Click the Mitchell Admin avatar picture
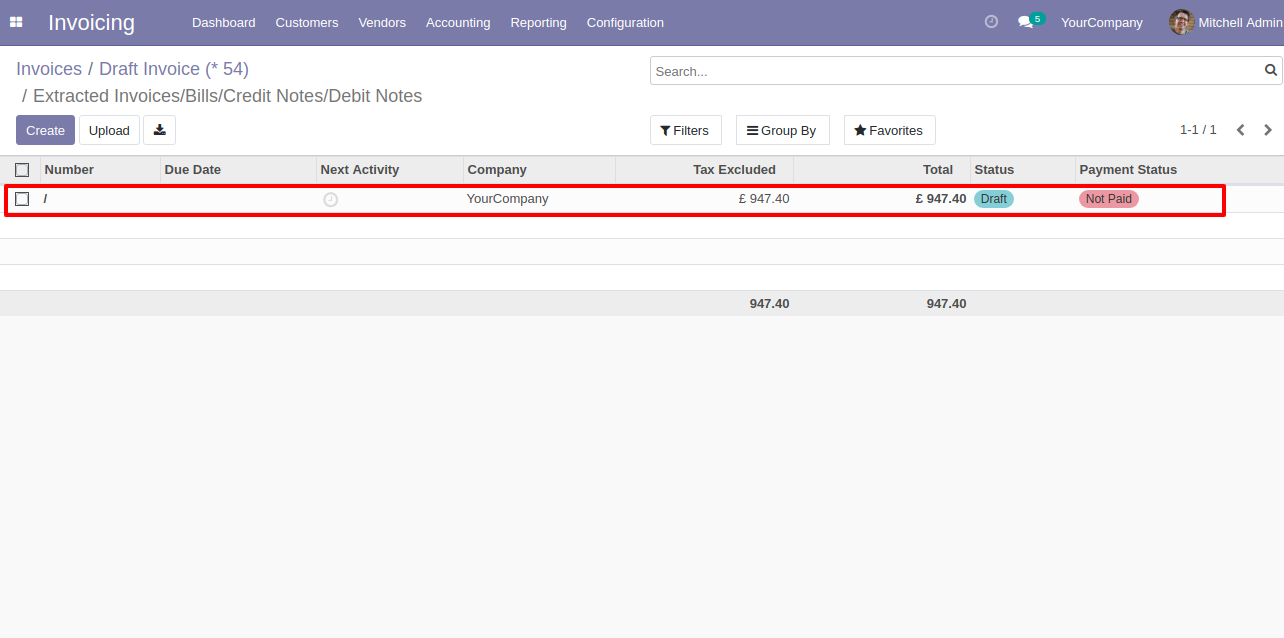The width and height of the screenshot is (1284, 638). 1181,22
